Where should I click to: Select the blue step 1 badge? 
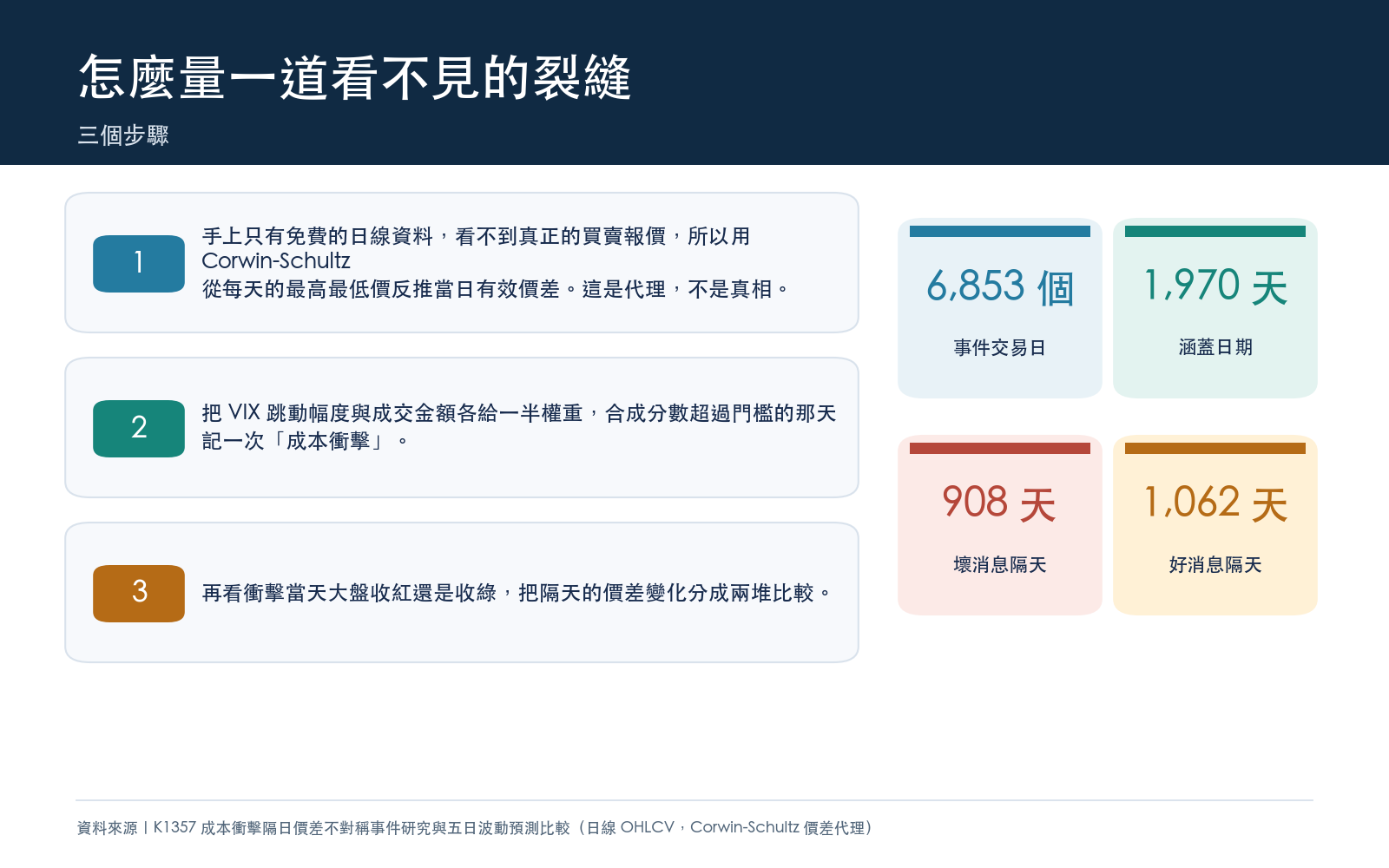pyautogui.click(x=139, y=263)
